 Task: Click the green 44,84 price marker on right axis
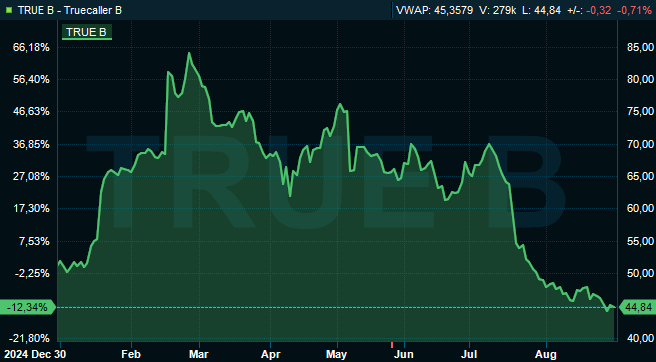pyautogui.click(x=637, y=308)
